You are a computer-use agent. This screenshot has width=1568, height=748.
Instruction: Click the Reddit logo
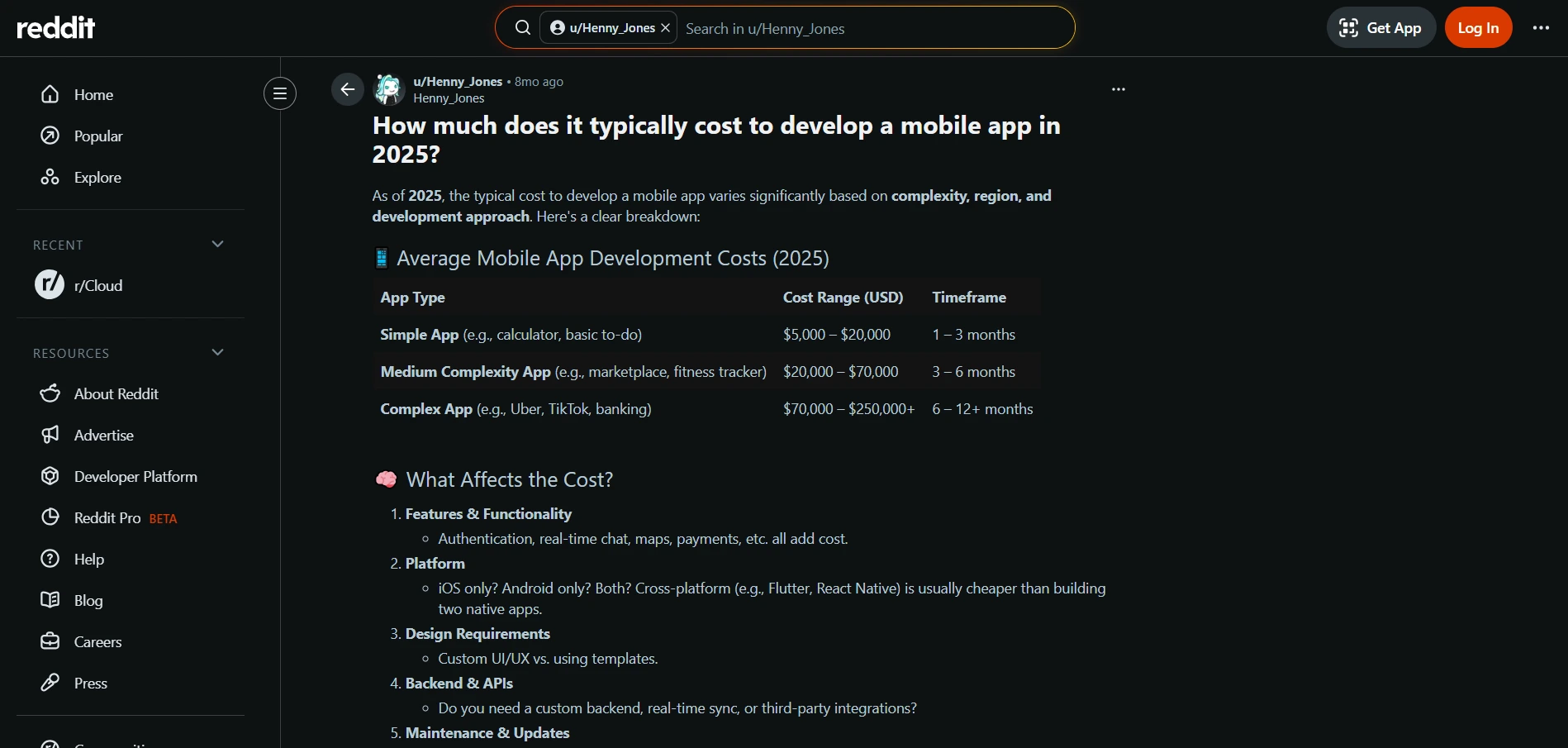pyautogui.click(x=56, y=28)
